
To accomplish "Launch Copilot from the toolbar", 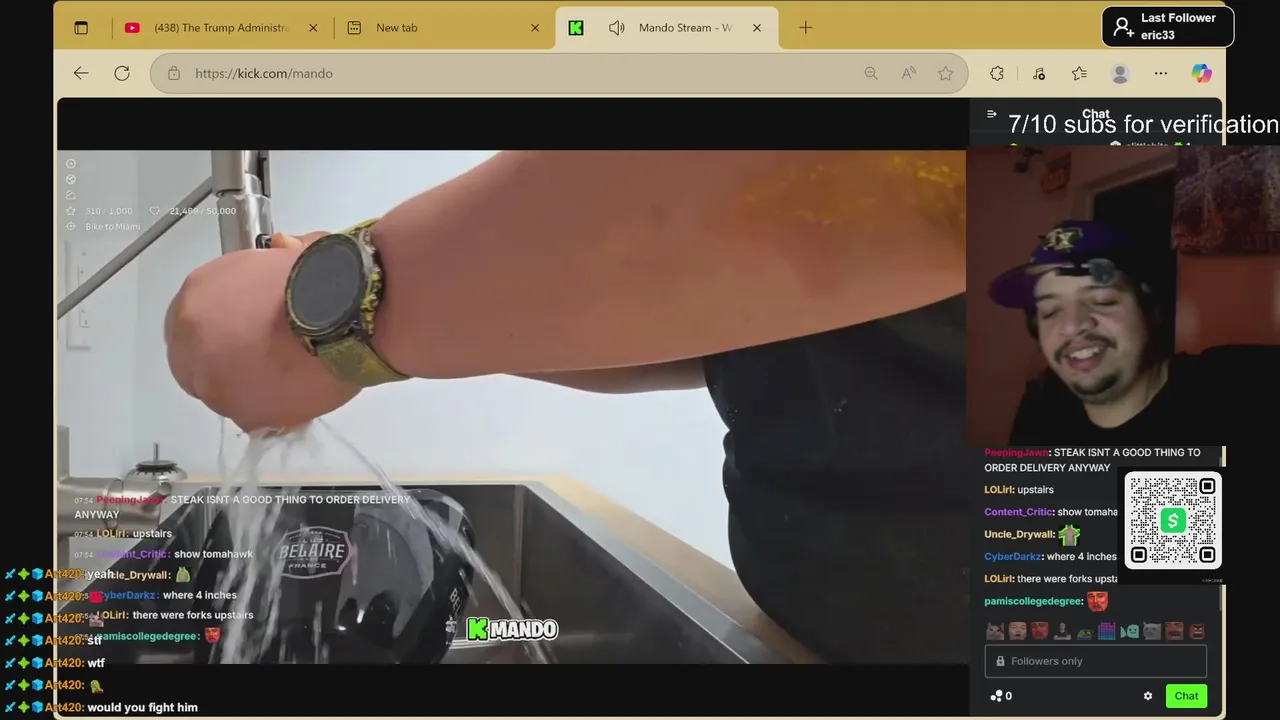I will coord(1201,73).
